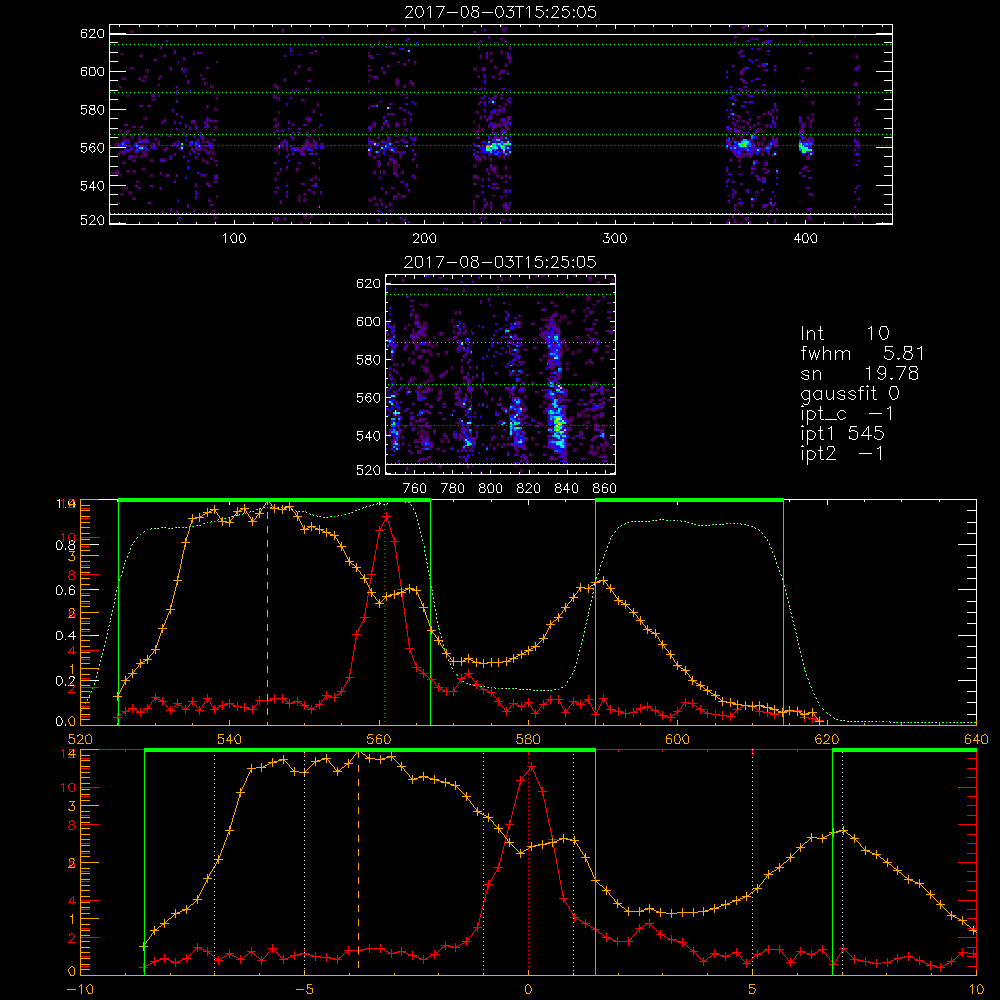Click the orange dashed vertical marker in bottom profile plot
This screenshot has height=1000, width=1000.
pyautogui.click(x=358, y=861)
